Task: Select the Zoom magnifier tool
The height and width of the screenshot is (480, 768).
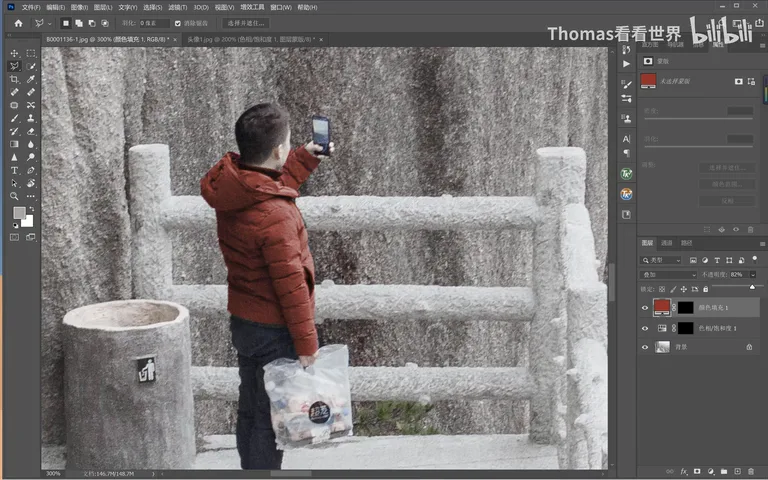Action: tap(14, 196)
